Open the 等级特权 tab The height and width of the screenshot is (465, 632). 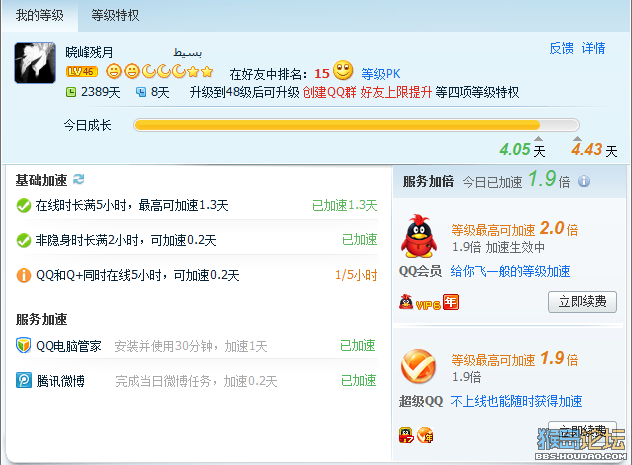pos(115,15)
